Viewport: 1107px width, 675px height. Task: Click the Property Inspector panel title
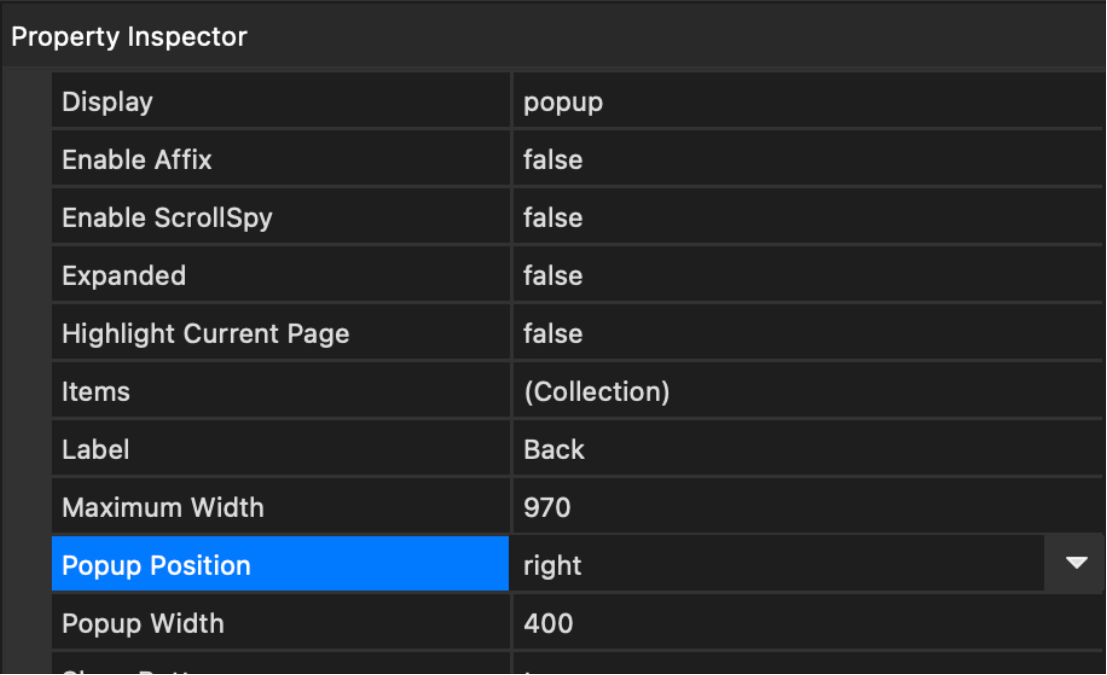[129, 37]
